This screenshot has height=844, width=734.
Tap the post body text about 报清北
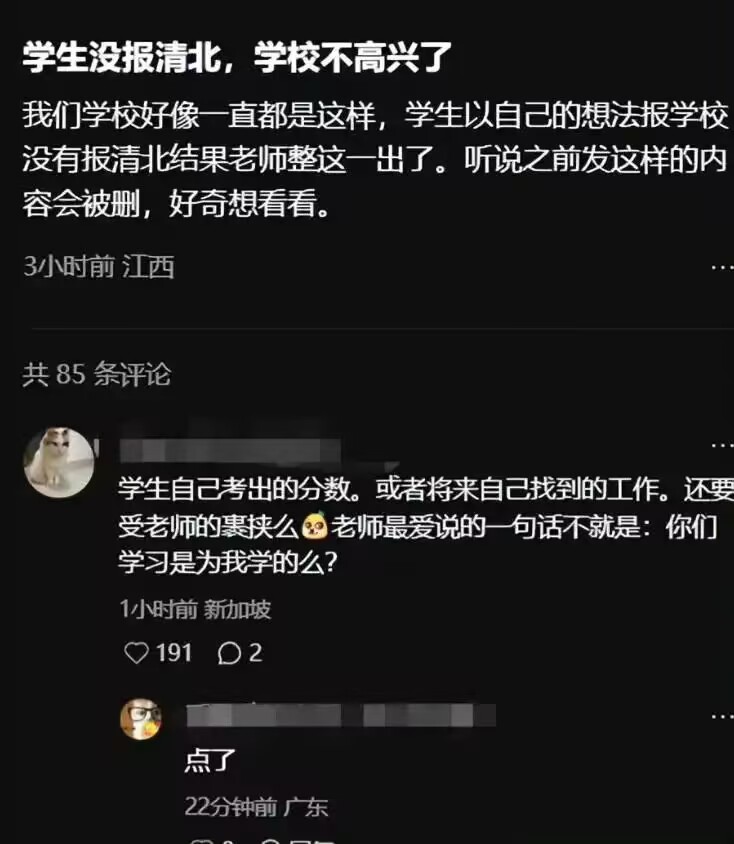click(x=375, y=159)
